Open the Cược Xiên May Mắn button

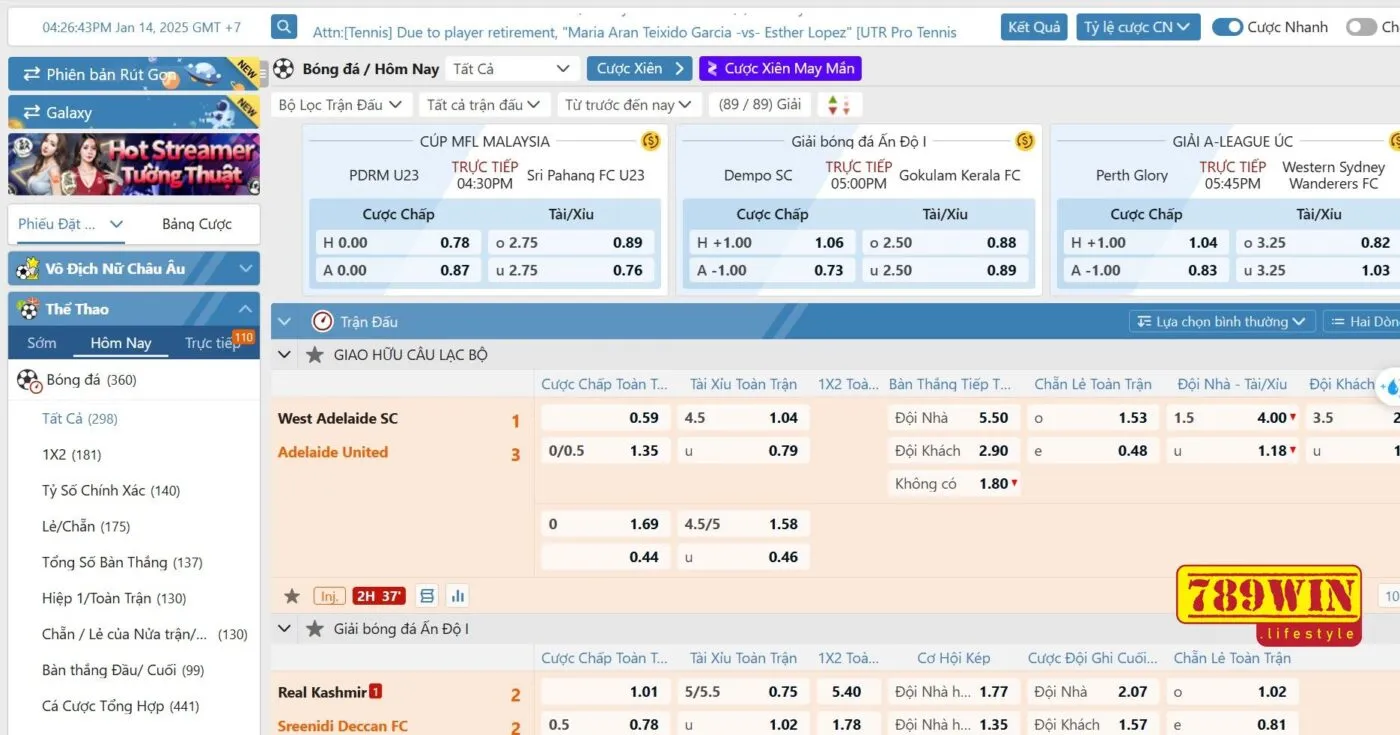[780, 69]
